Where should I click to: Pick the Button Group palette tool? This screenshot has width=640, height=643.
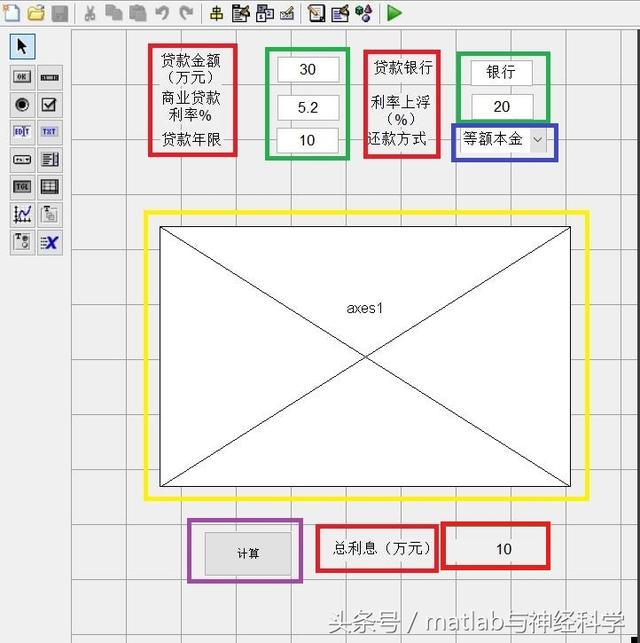pyautogui.click(x=23, y=242)
